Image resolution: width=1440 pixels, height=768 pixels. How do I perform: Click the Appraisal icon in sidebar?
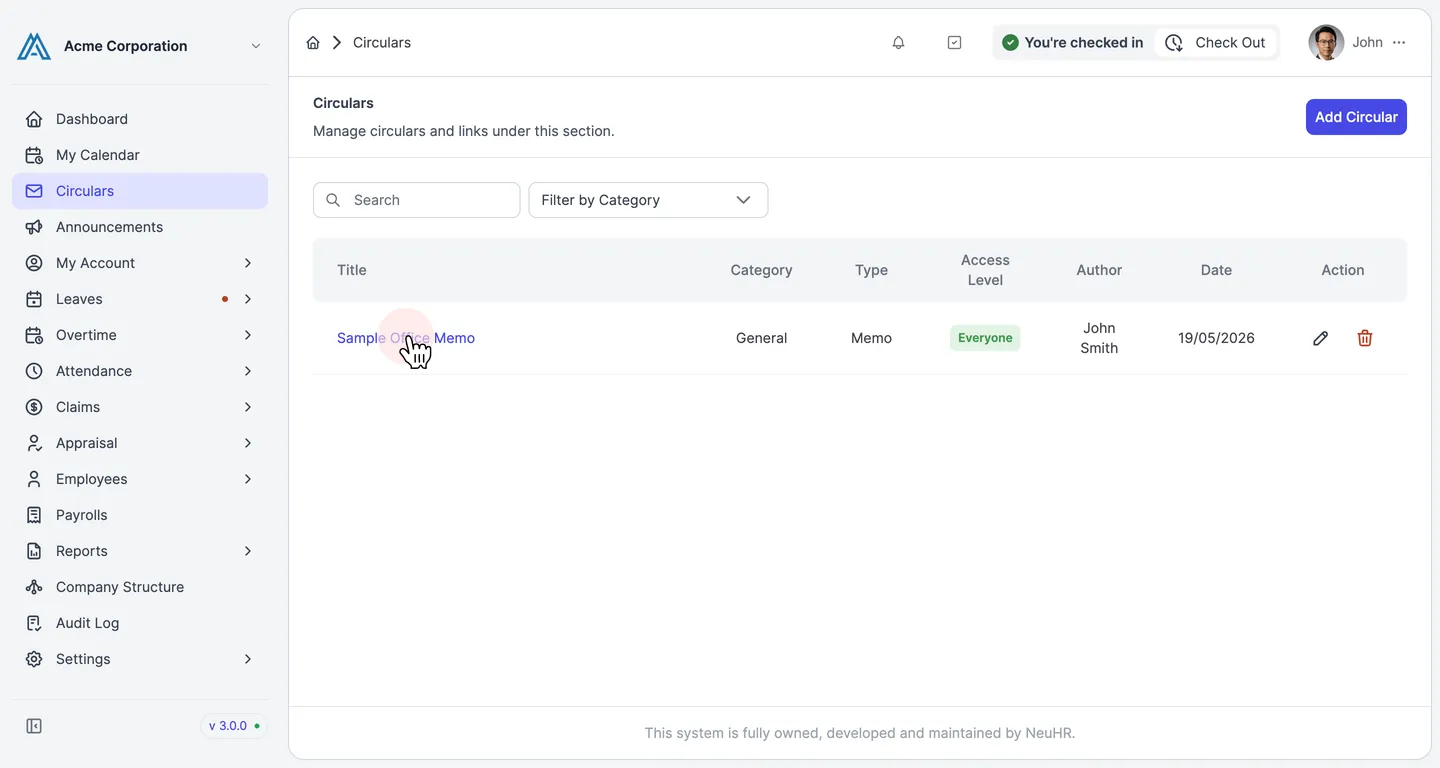click(34, 443)
